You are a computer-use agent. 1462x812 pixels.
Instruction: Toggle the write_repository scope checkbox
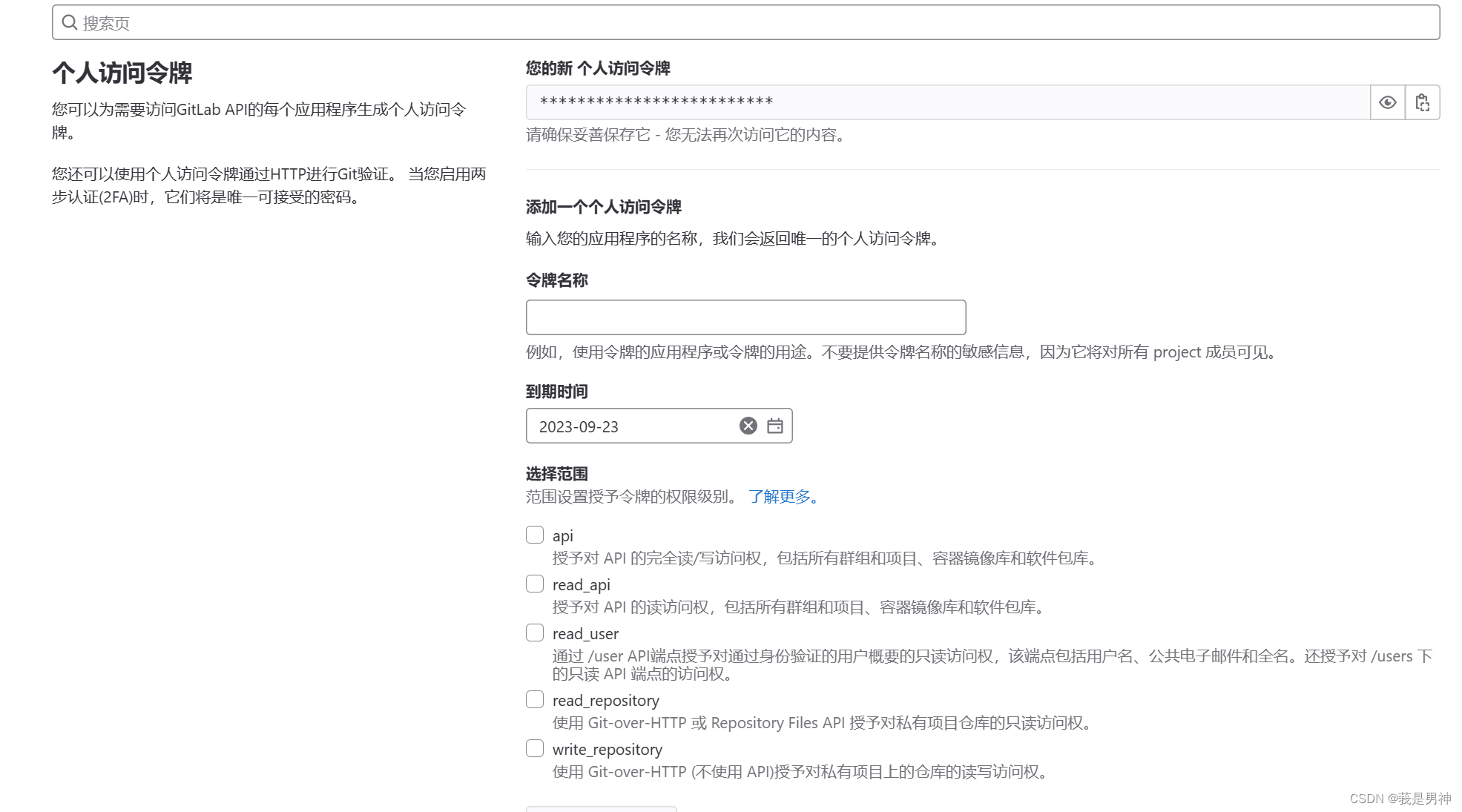pos(535,748)
